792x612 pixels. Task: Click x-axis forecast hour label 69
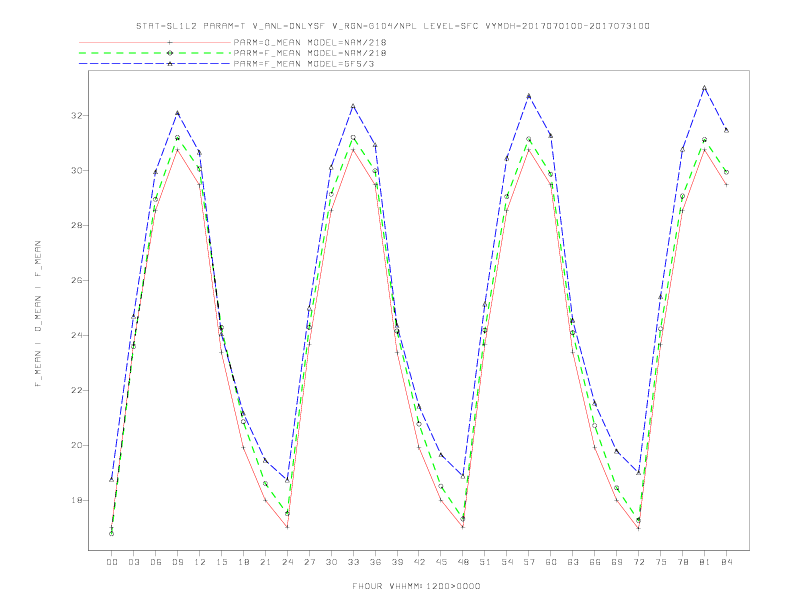(x=617, y=562)
